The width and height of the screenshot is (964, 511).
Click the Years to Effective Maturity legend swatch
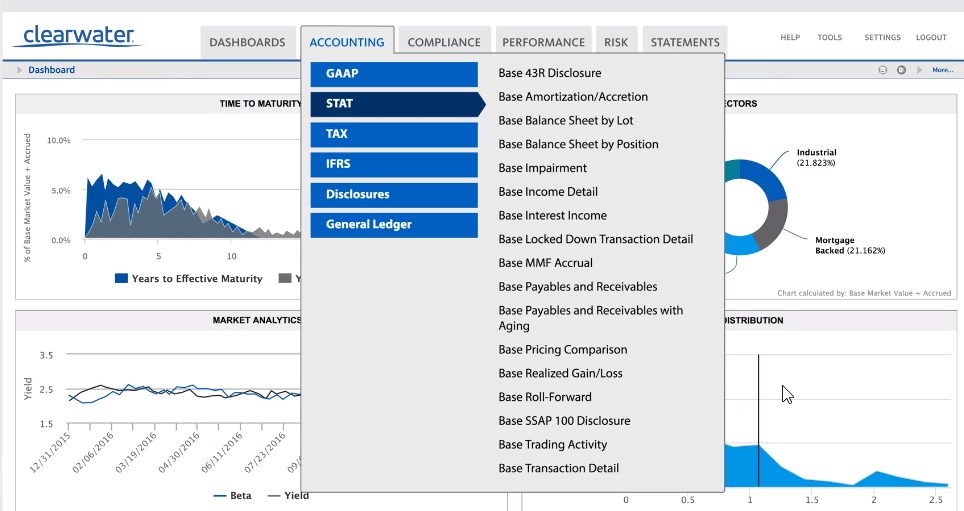point(121,279)
